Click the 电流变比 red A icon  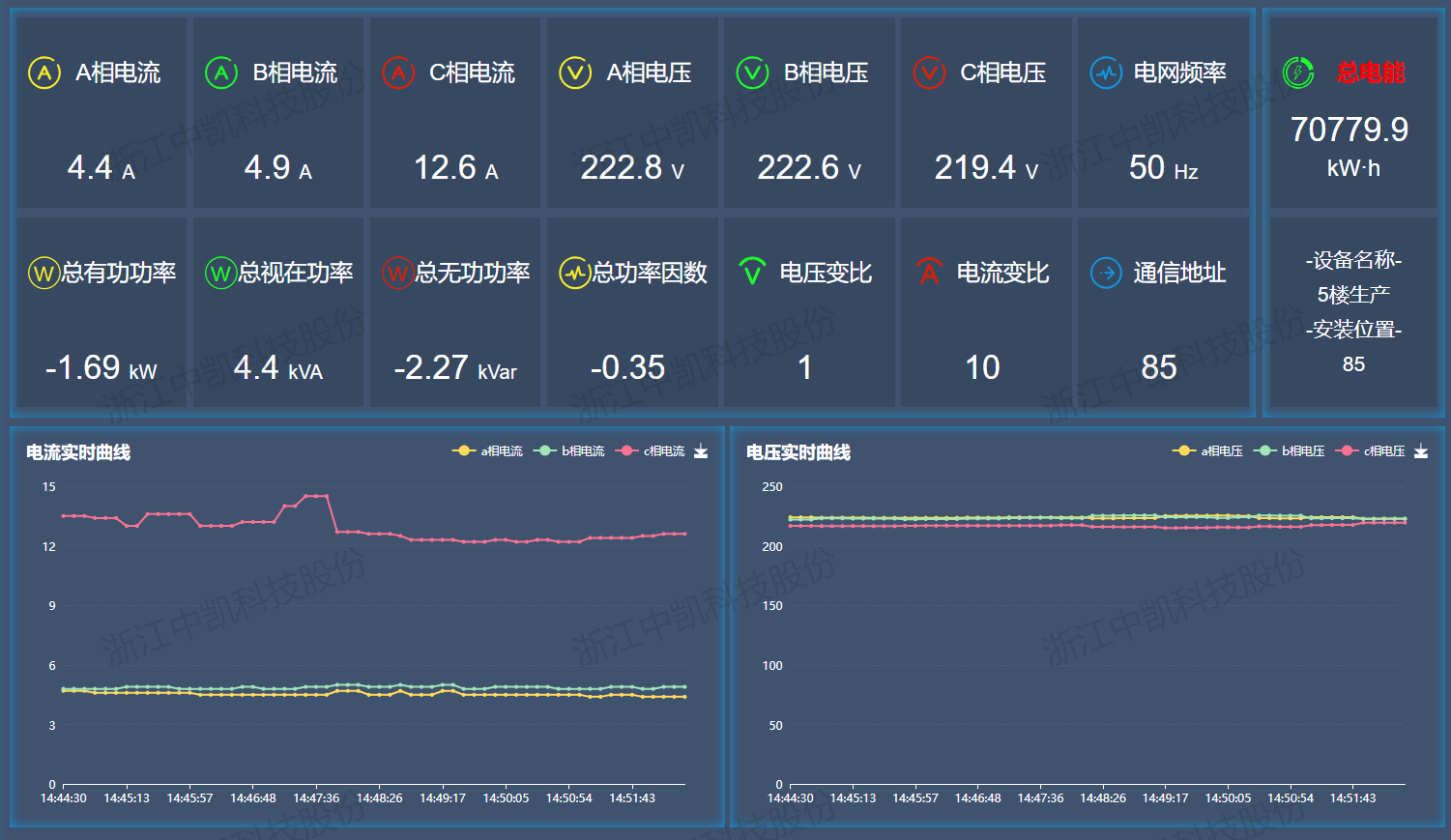pyautogui.click(x=929, y=273)
